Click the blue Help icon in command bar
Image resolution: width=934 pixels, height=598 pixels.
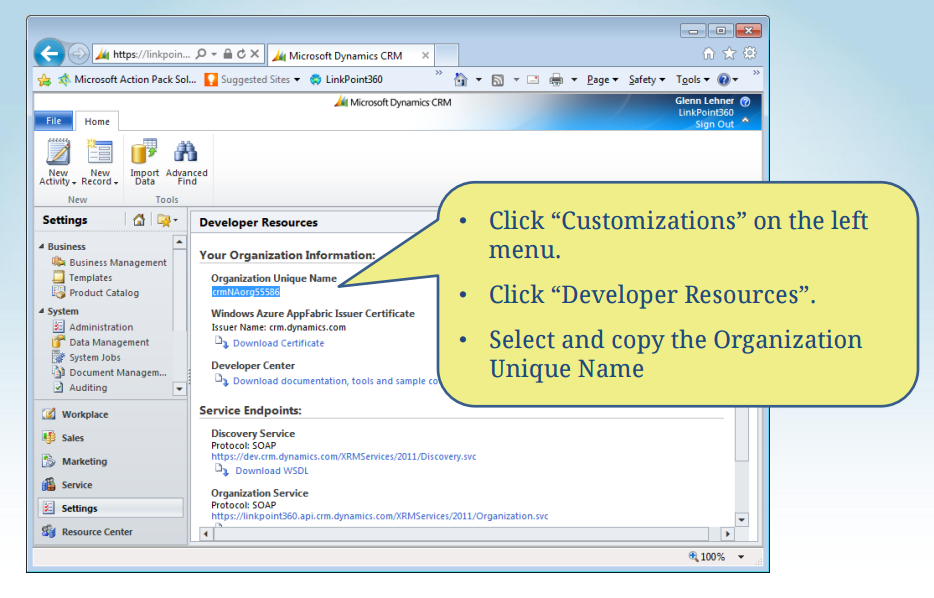point(724,80)
